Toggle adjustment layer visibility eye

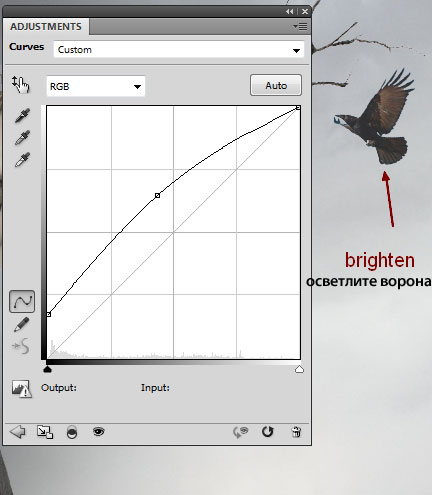click(98, 432)
